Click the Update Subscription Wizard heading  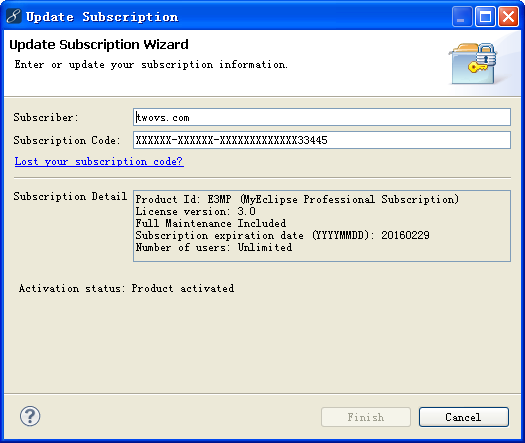coord(99,45)
